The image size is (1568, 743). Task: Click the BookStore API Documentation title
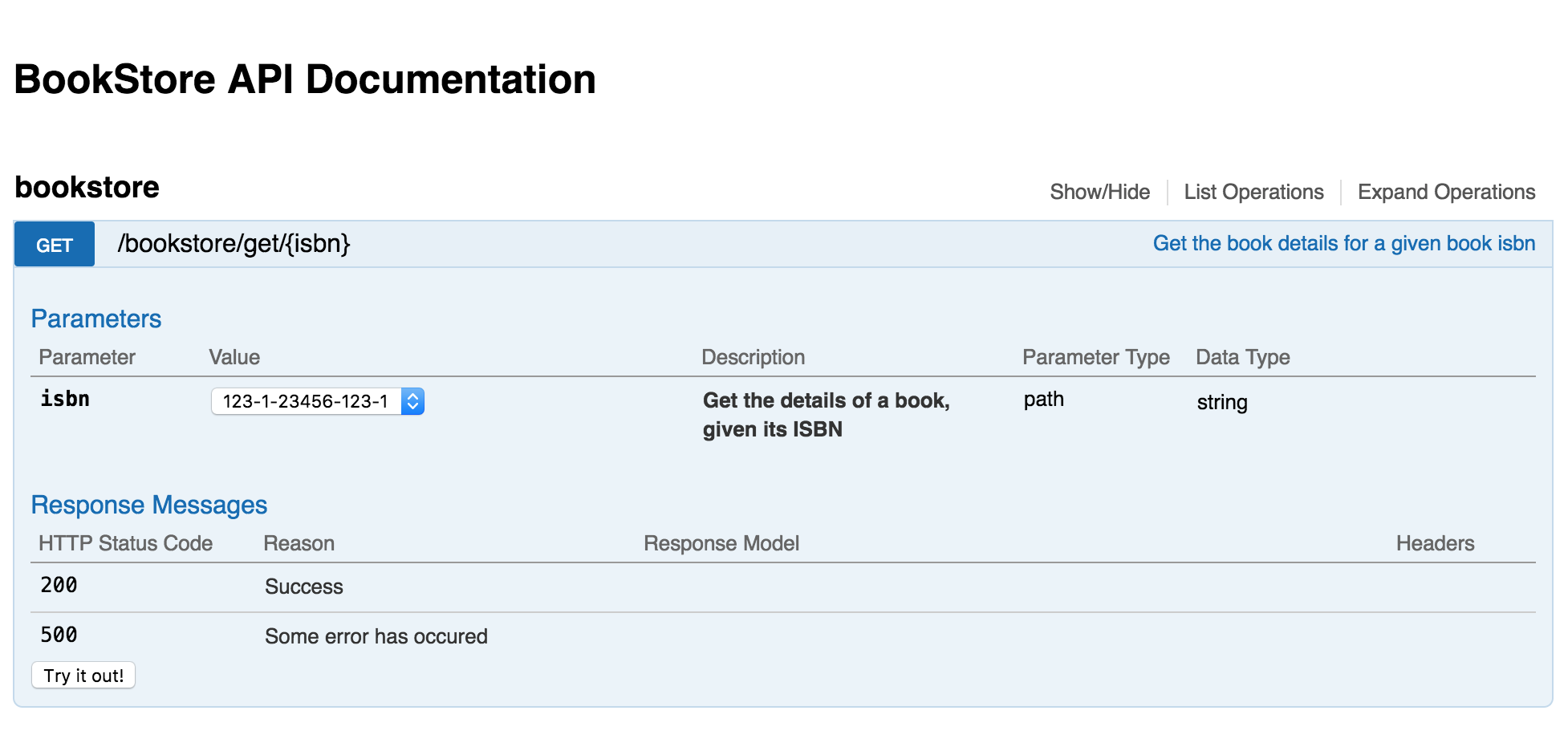[305, 79]
